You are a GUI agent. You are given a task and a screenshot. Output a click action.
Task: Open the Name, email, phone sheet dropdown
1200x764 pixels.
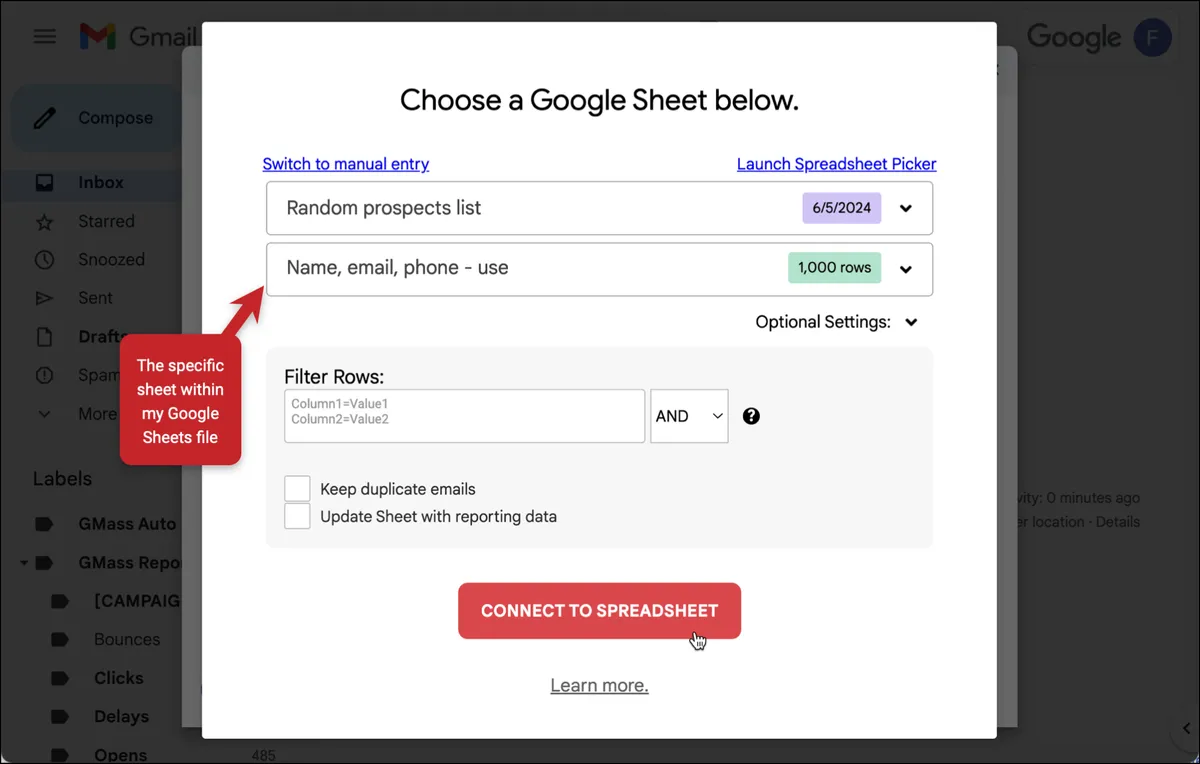(600, 269)
